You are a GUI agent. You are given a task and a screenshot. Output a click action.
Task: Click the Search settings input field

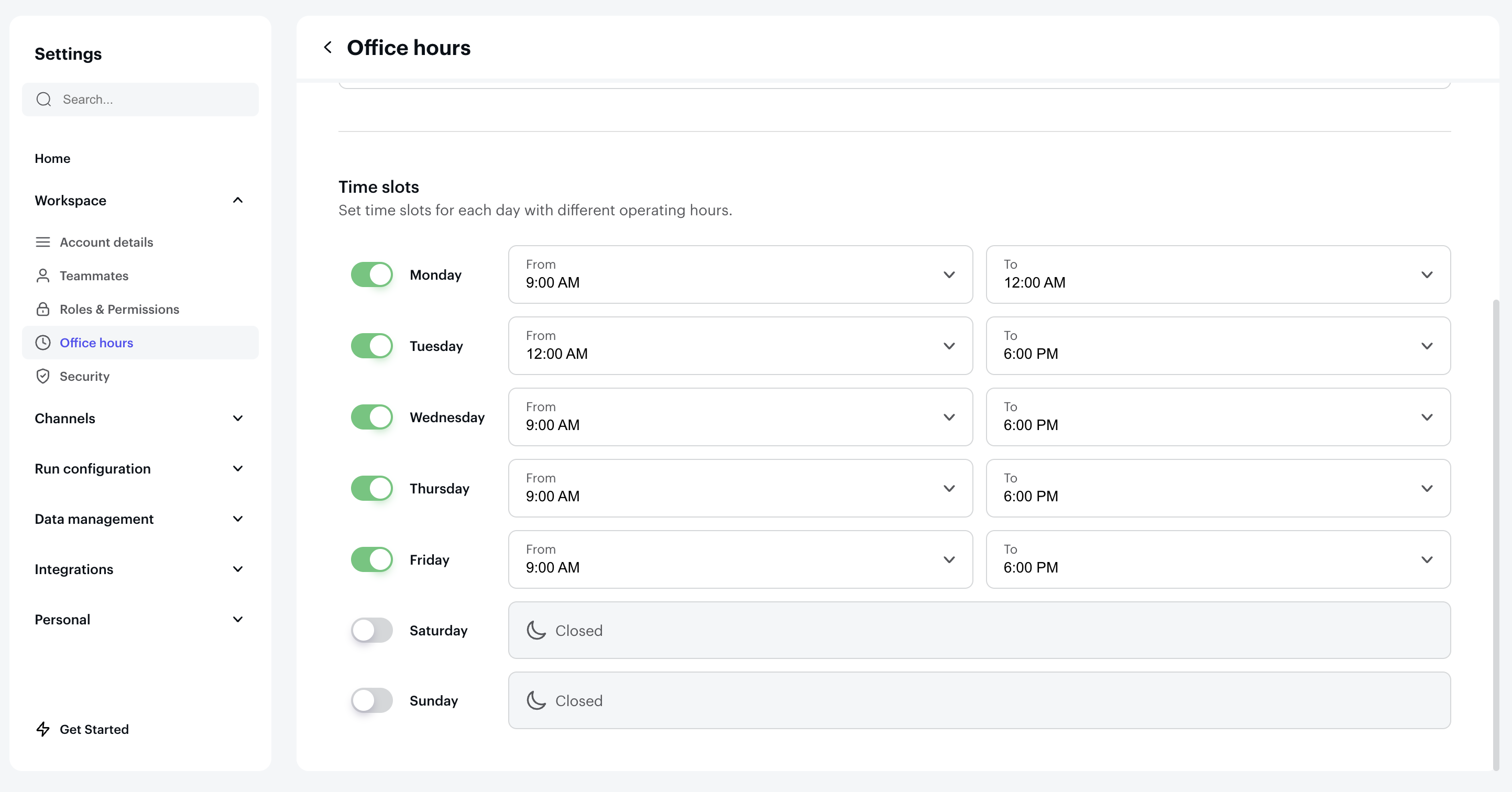140,99
